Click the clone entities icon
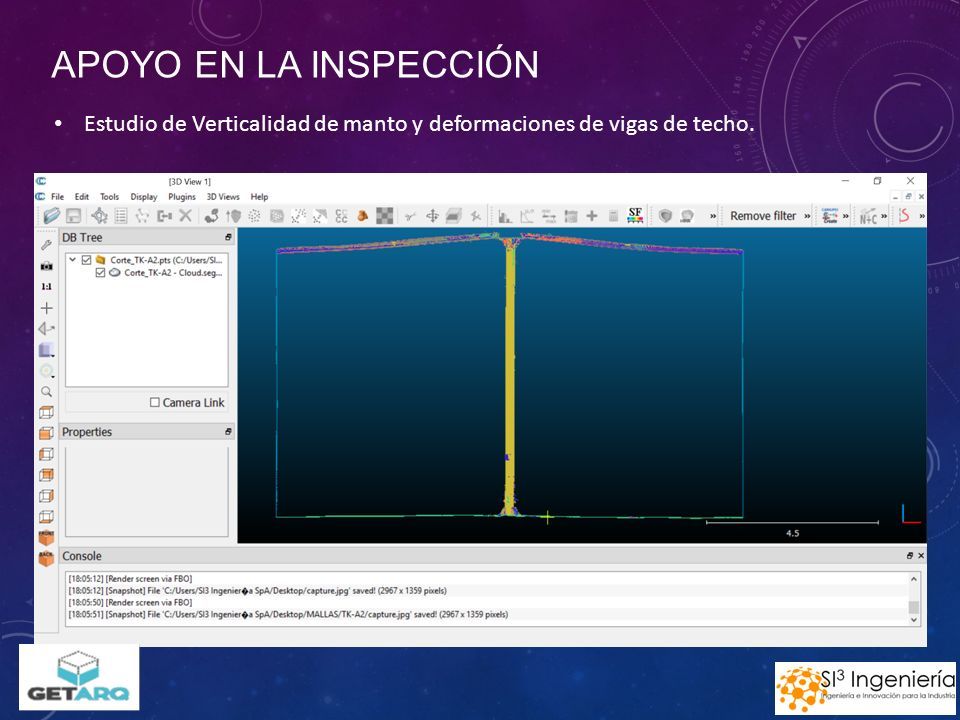The width and height of the screenshot is (960, 720). point(164,216)
